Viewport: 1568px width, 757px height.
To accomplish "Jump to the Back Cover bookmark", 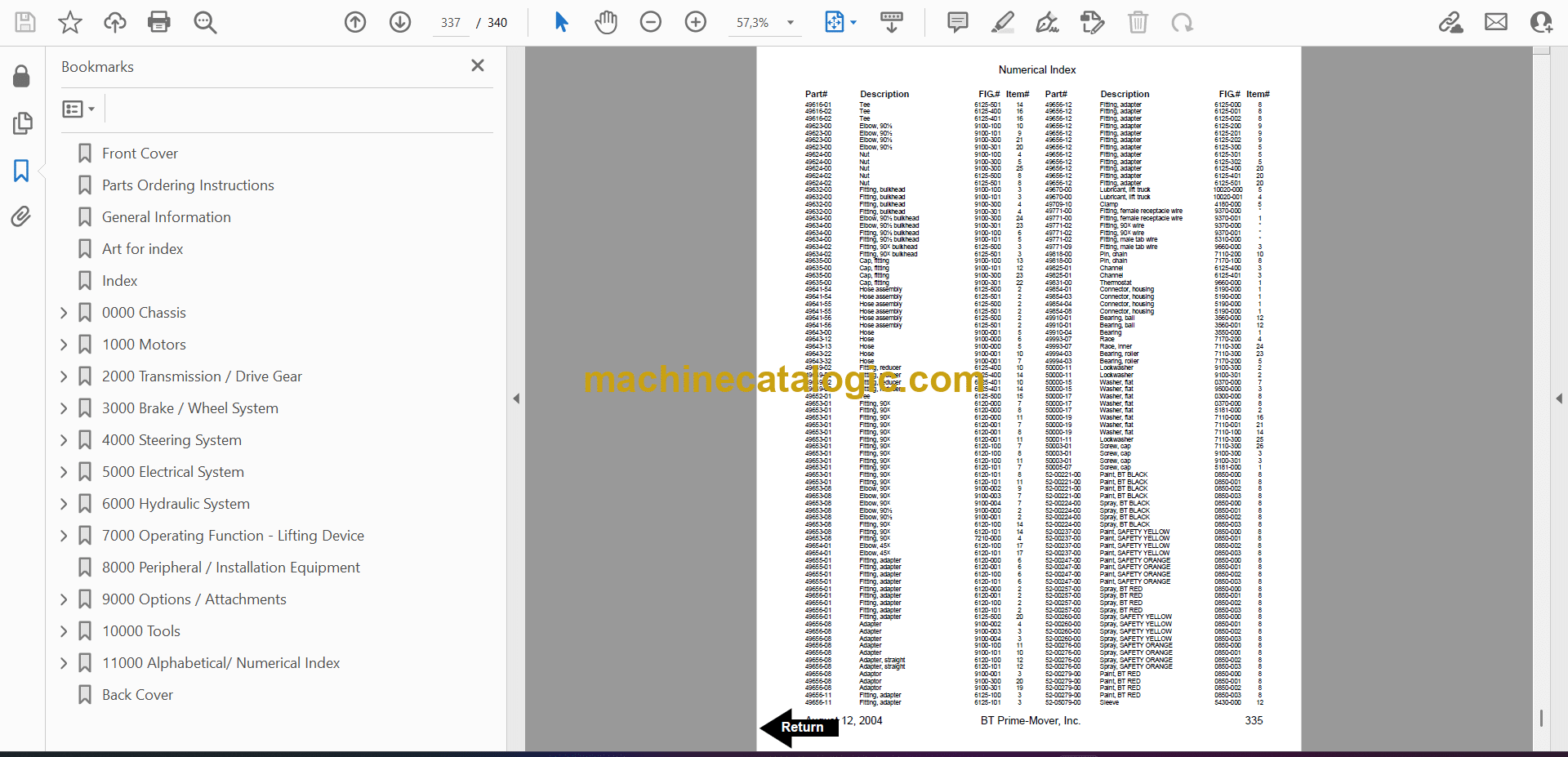I will (137, 695).
